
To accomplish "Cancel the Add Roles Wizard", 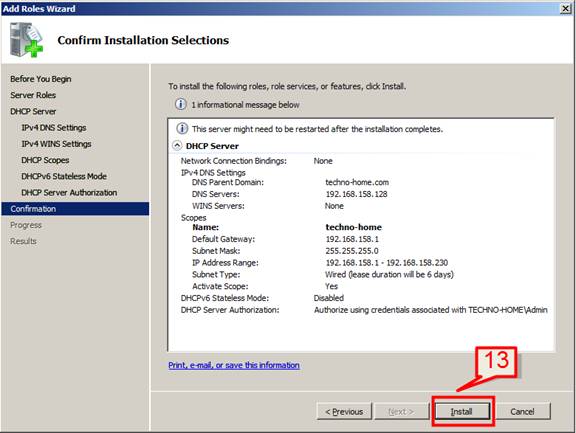I will pos(522,411).
